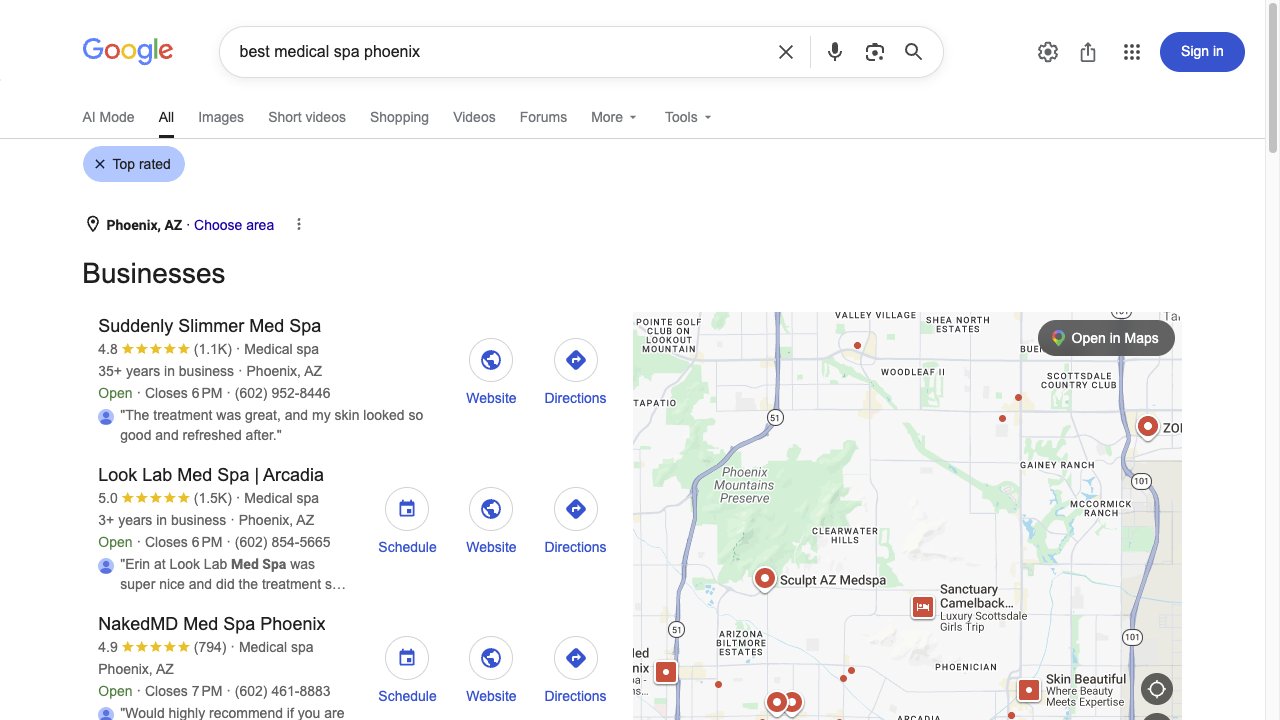
Task: Open quick settings gear icon
Action: tap(1048, 52)
